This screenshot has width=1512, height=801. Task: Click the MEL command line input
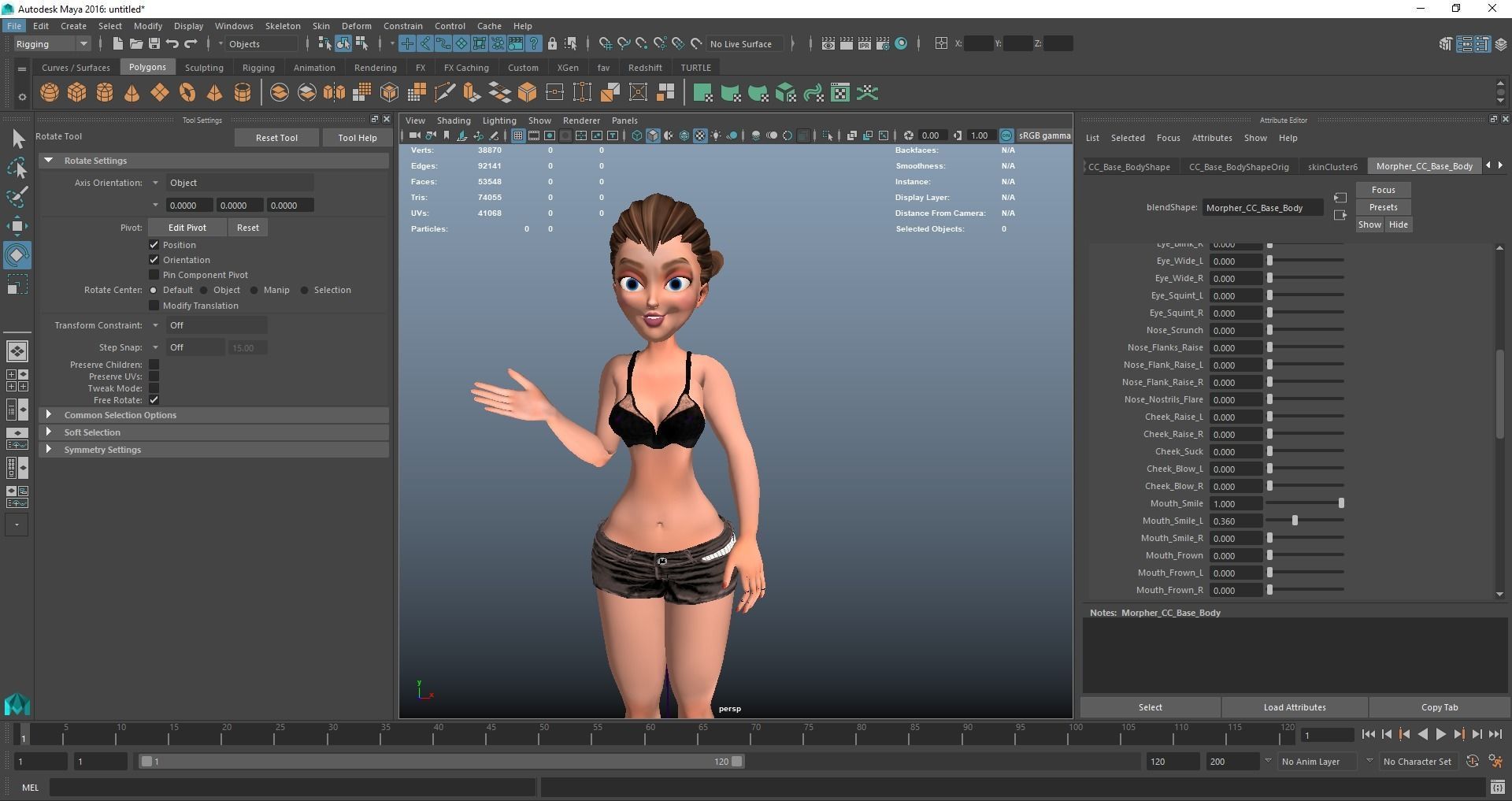(293, 787)
